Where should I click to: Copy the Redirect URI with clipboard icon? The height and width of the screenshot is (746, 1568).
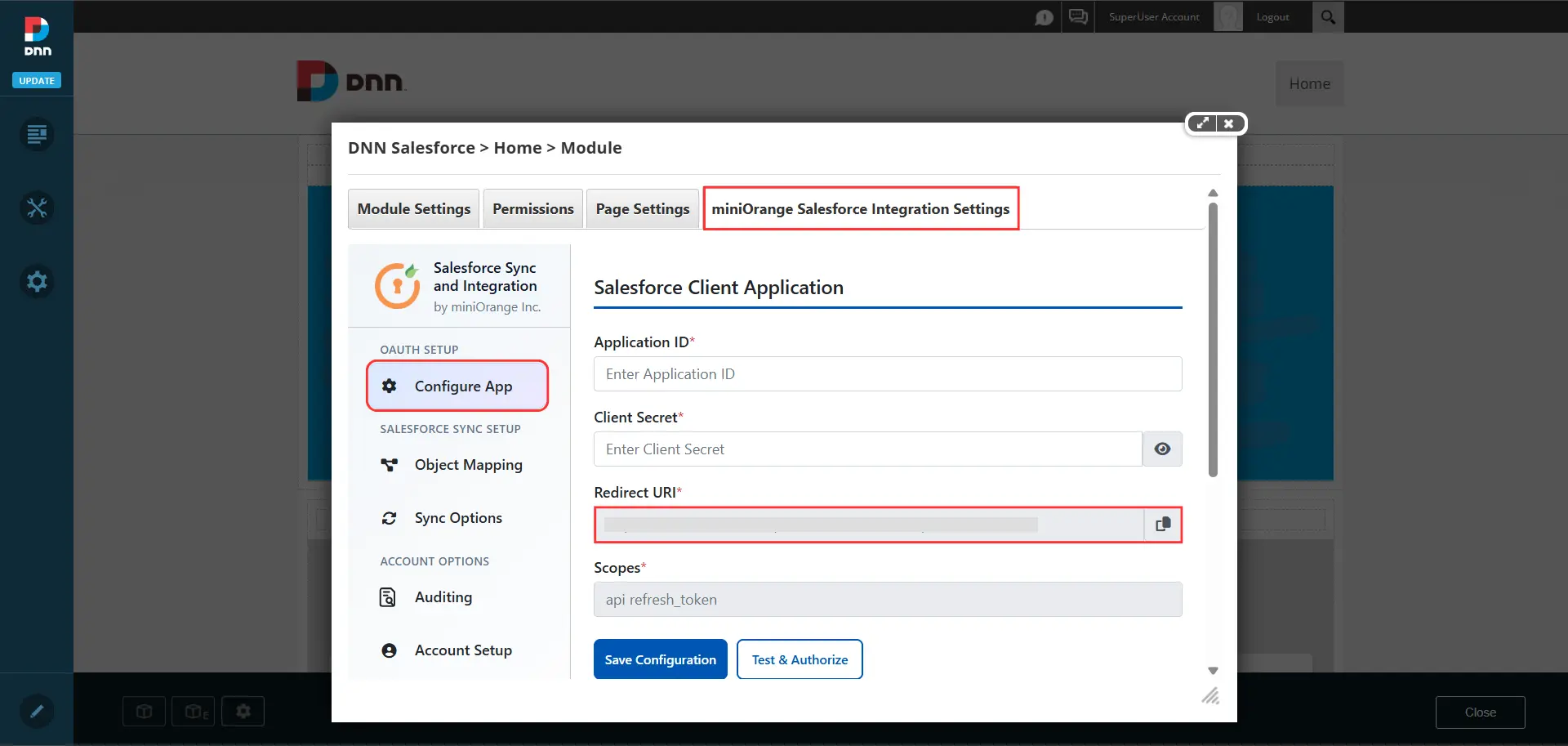[x=1163, y=525]
